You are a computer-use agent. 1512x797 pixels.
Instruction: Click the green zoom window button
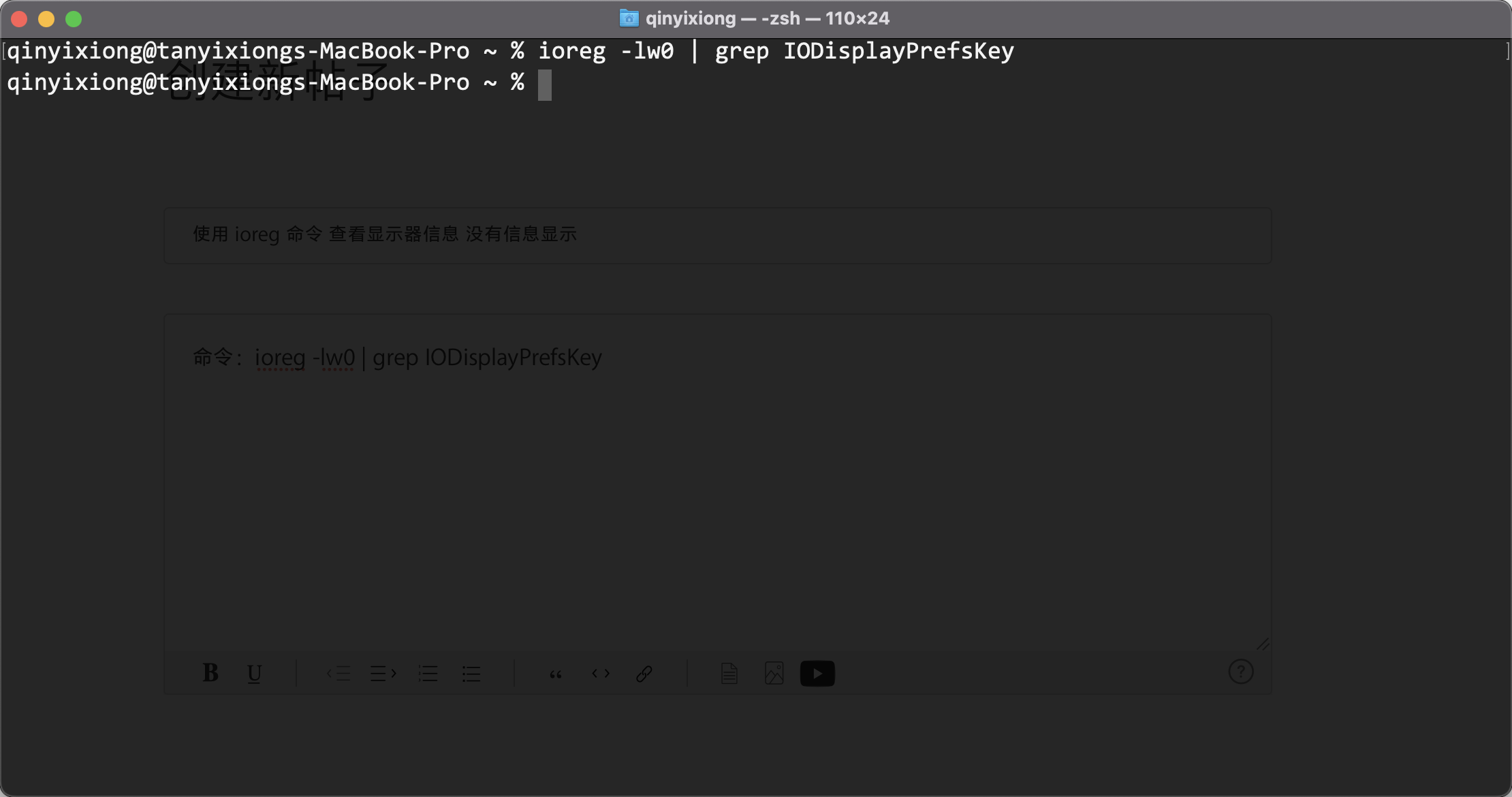(74, 19)
